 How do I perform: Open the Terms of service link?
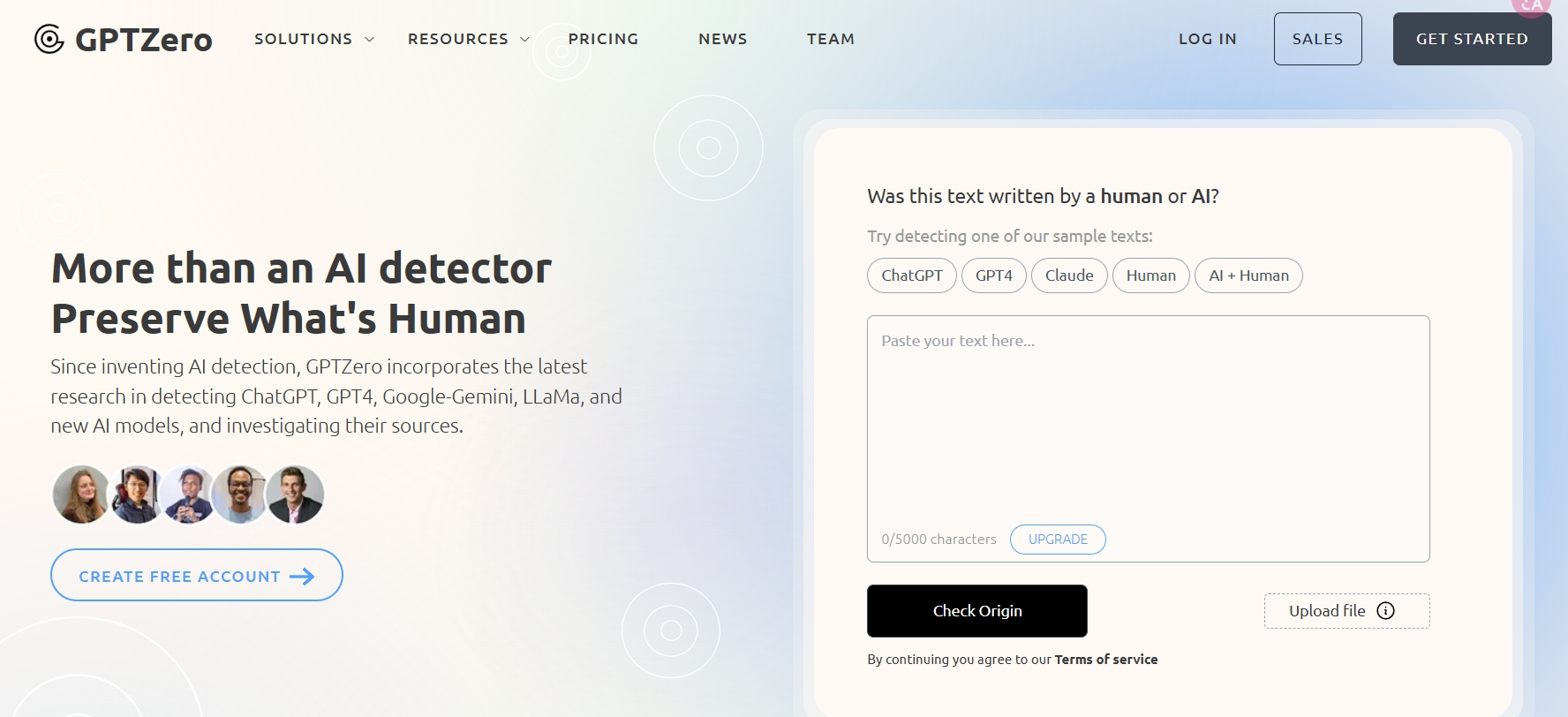pyautogui.click(x=1106, y=660)
